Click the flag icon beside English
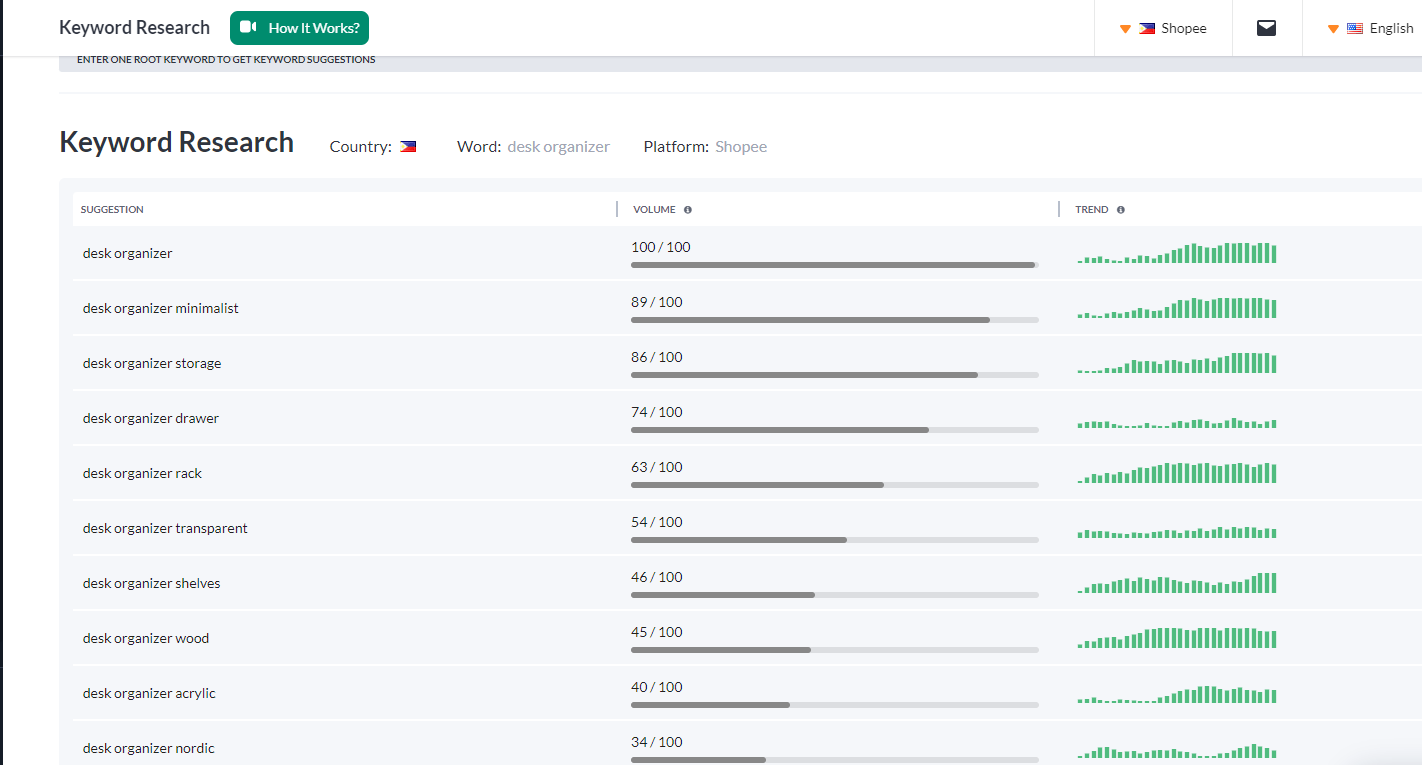Viewport: 1422px width, 765px height. 1355,28
